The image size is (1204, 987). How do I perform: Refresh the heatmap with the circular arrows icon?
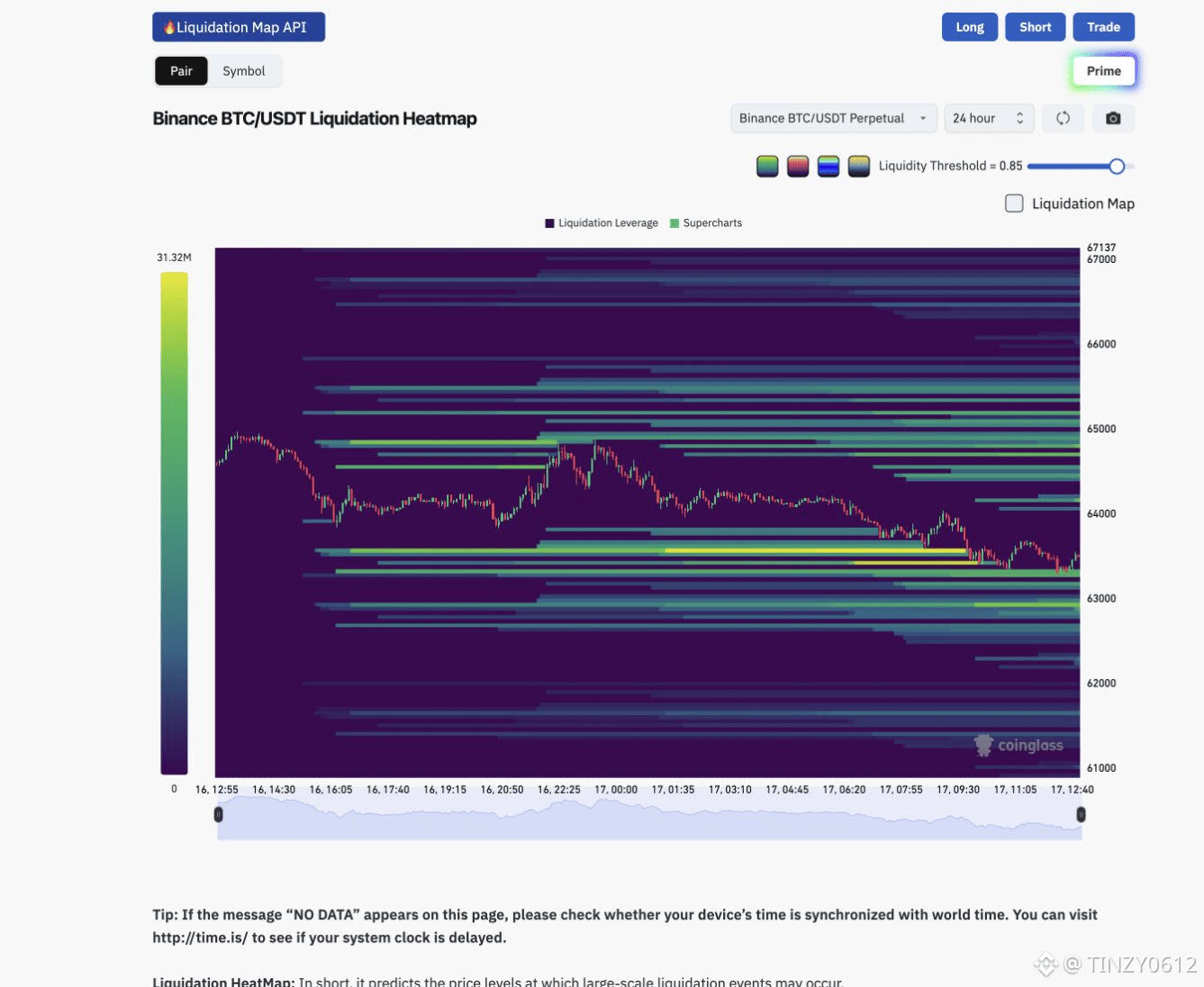[x=1064, y=118]
